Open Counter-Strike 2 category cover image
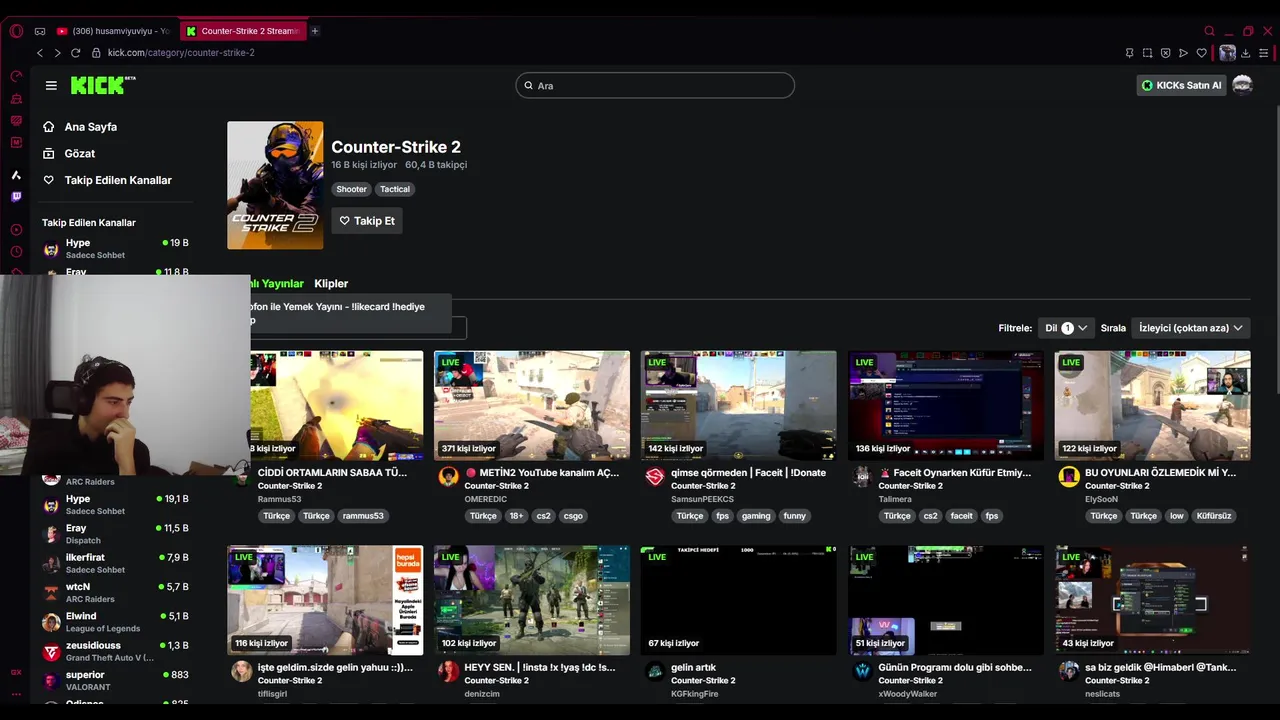Screen dimensions: 1280x720 pos(275,185)
